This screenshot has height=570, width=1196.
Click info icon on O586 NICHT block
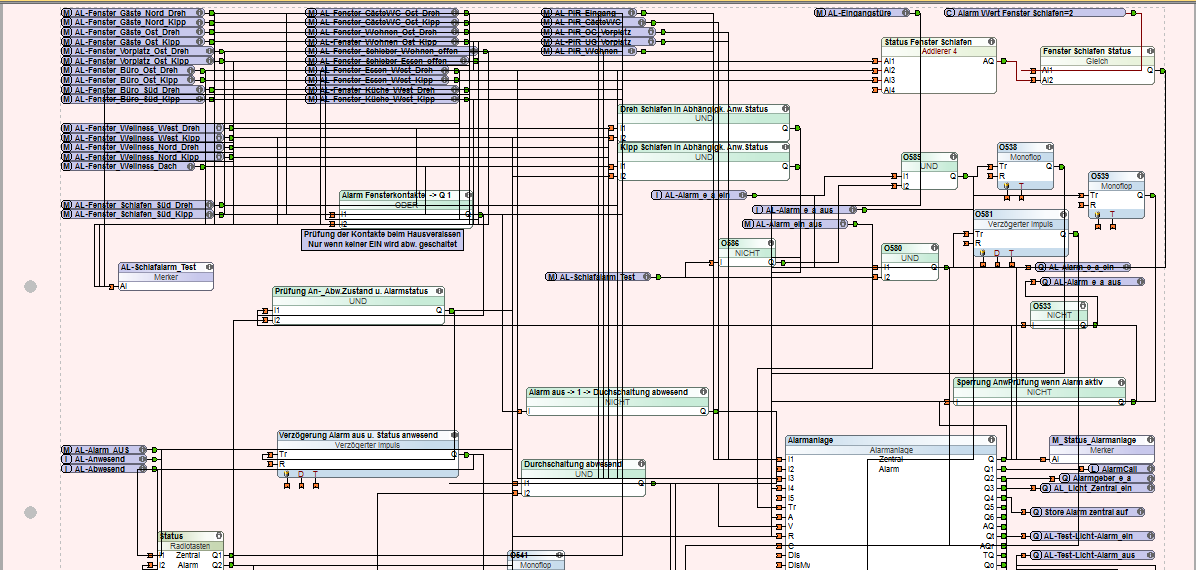769,243
